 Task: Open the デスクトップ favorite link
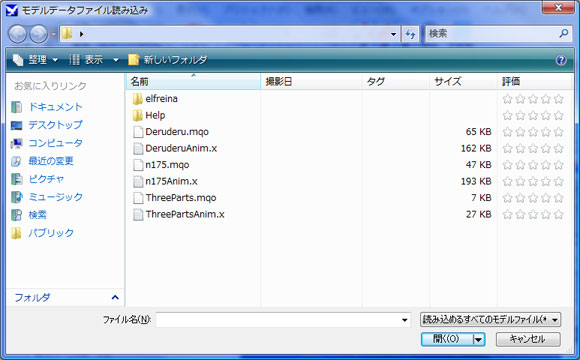tap(55, 125)
